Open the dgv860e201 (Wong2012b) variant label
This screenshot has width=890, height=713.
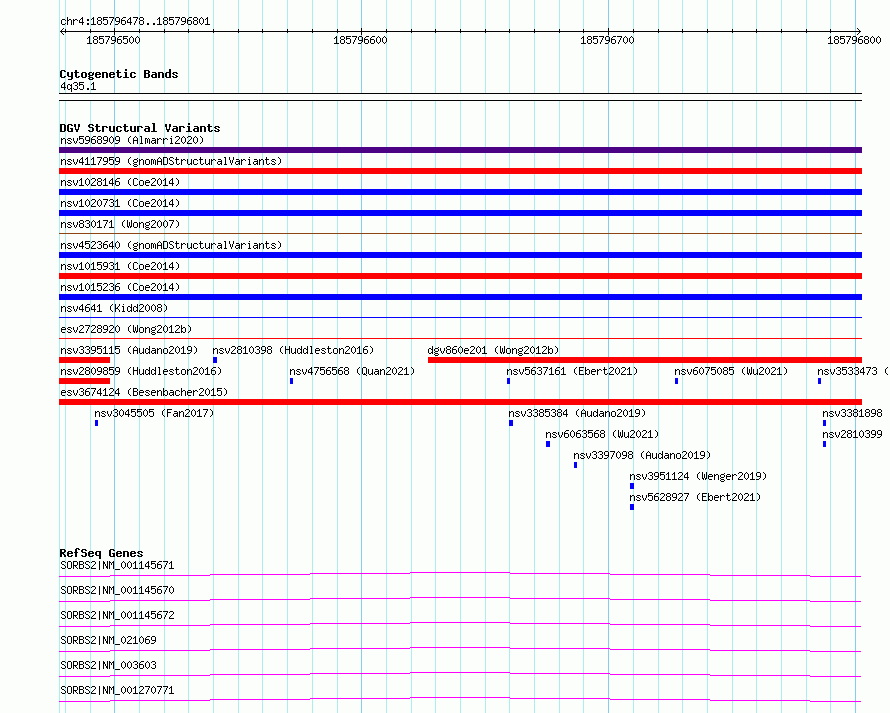[x=493, y=350]
